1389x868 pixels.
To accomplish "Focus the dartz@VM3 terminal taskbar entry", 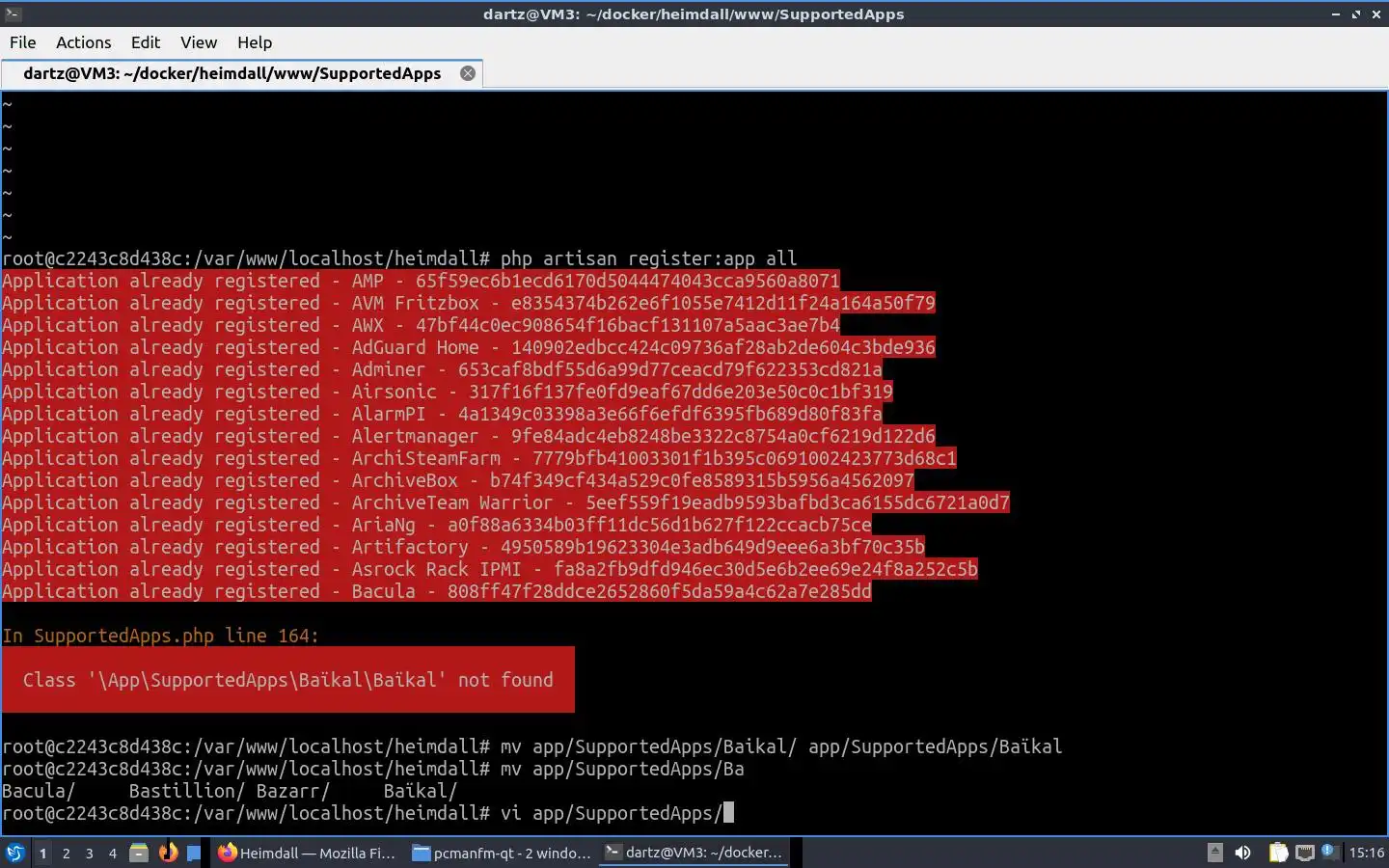I will [x=694, y=853].
